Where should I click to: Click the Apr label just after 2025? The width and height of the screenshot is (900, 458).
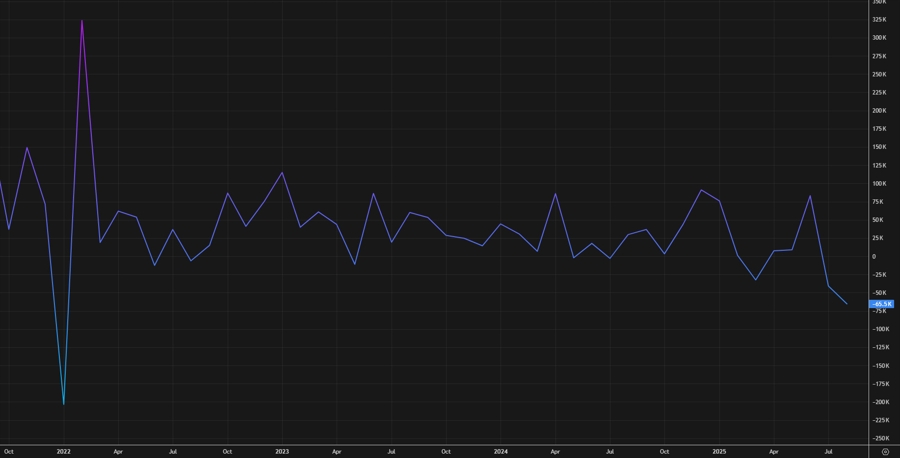click(x=773, y=451)
